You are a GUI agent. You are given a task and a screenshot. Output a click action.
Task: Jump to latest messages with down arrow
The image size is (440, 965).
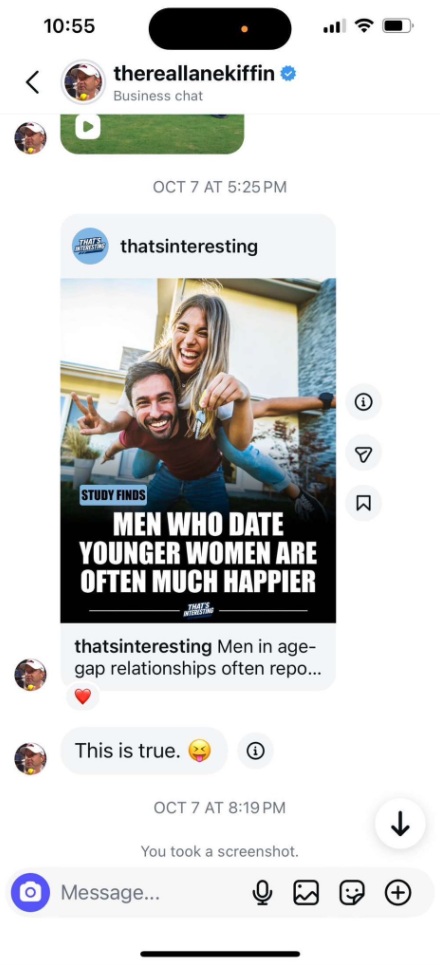tap(401, 824)
